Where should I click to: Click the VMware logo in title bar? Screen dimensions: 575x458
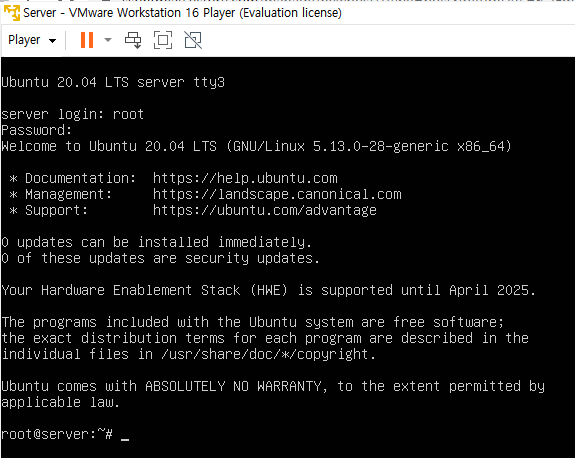point(11,12)
